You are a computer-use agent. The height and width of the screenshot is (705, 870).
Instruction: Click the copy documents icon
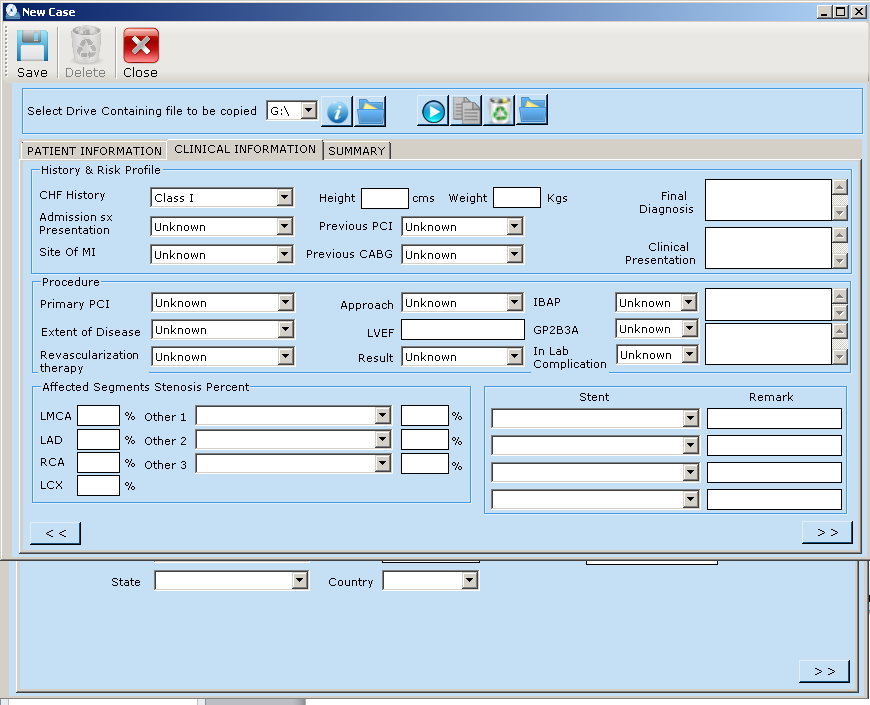coord(466,111)
